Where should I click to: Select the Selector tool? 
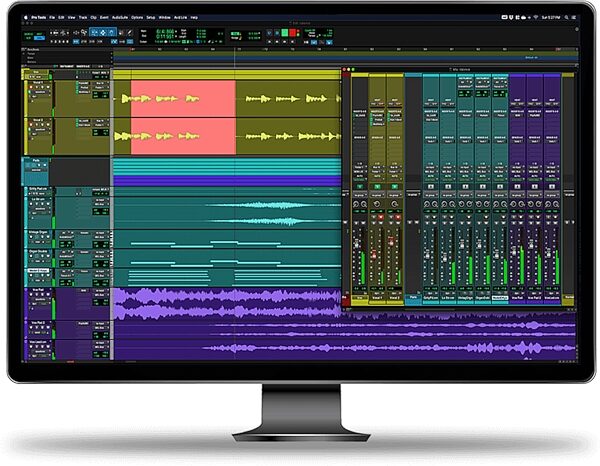(103, 33)
